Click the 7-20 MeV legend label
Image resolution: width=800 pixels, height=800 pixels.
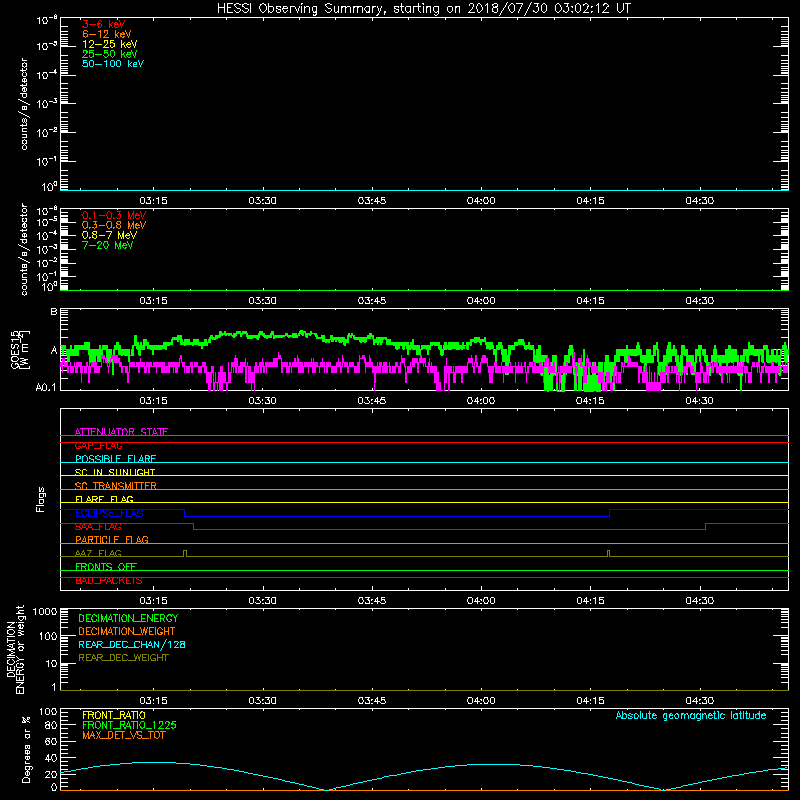(x=107, y=245)
